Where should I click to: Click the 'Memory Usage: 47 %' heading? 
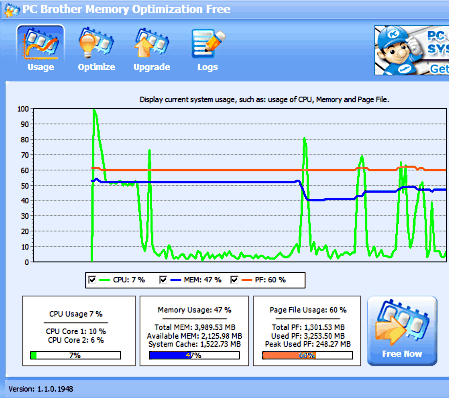(194, 310)
